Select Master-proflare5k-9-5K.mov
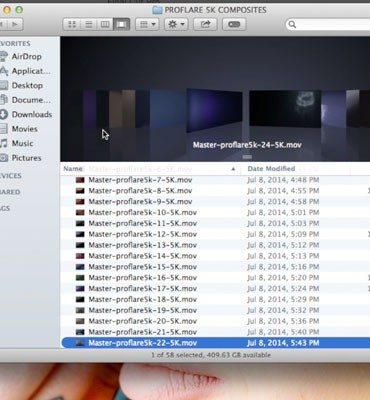 tap(215, 202)
